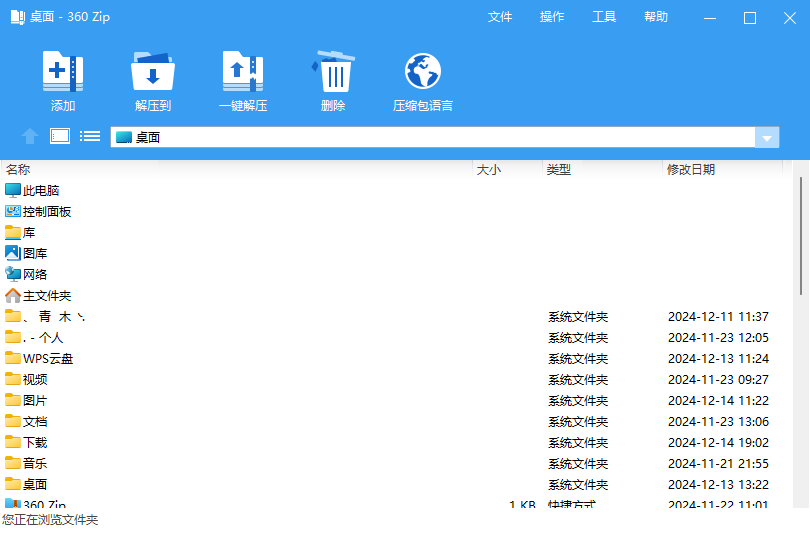Screen dimensions: 810x534
Task: Switch to list detail view mode
Action: (x=90, y=137)
